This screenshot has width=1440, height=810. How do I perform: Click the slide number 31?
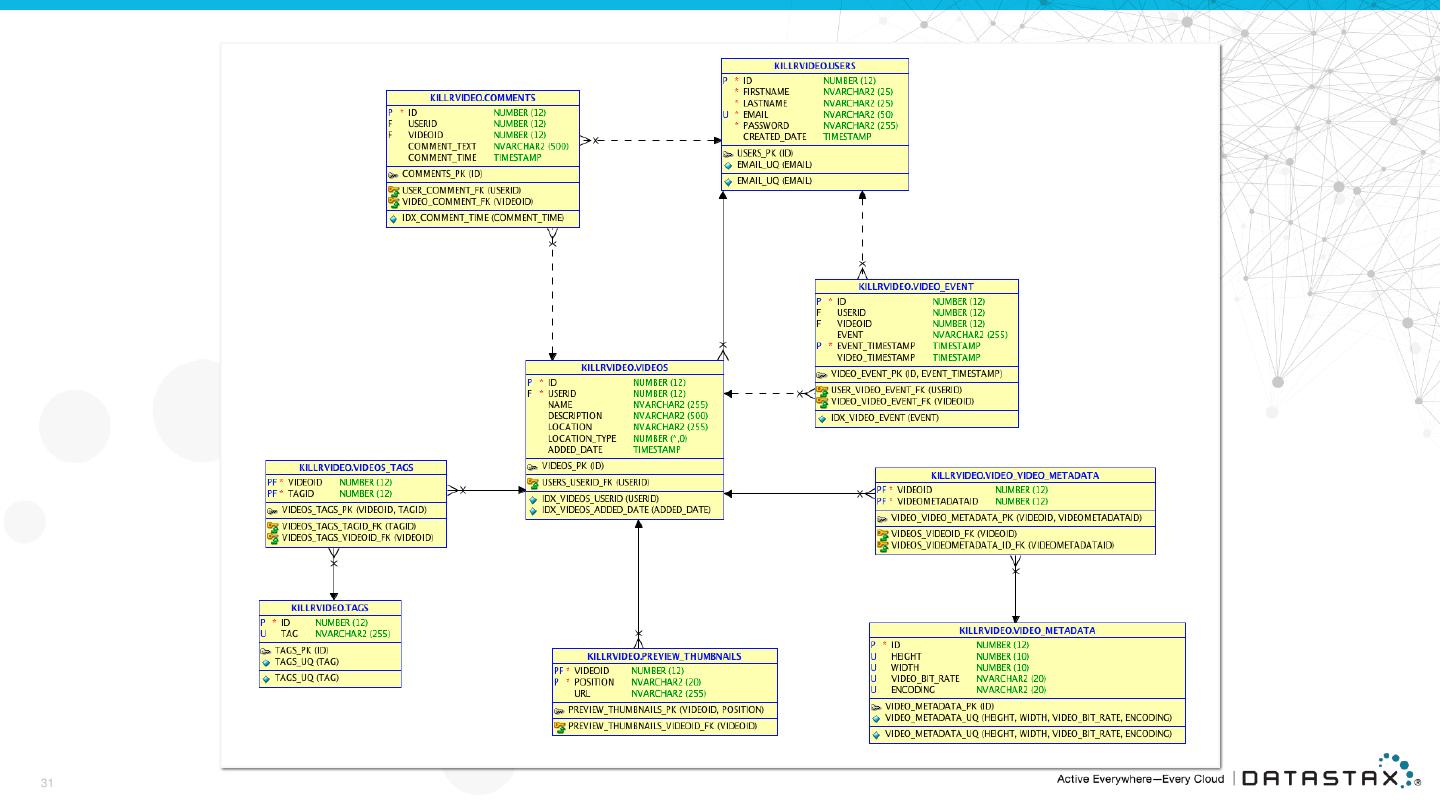click(x=46, y=781)
